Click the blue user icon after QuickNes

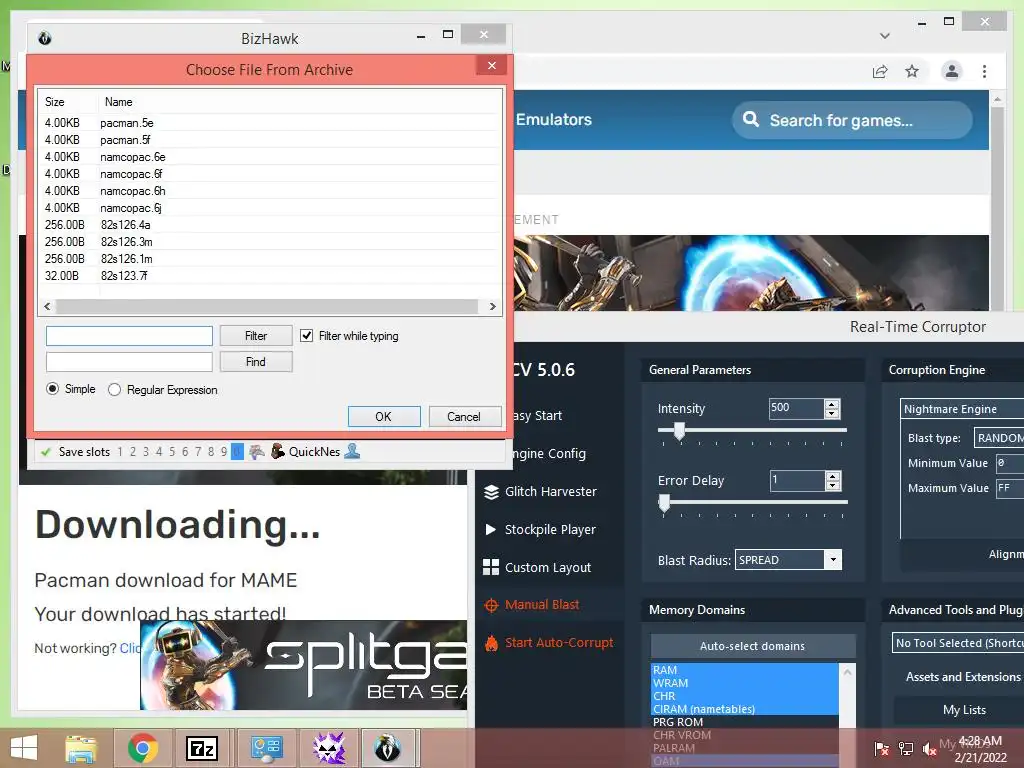coord(352,451)
